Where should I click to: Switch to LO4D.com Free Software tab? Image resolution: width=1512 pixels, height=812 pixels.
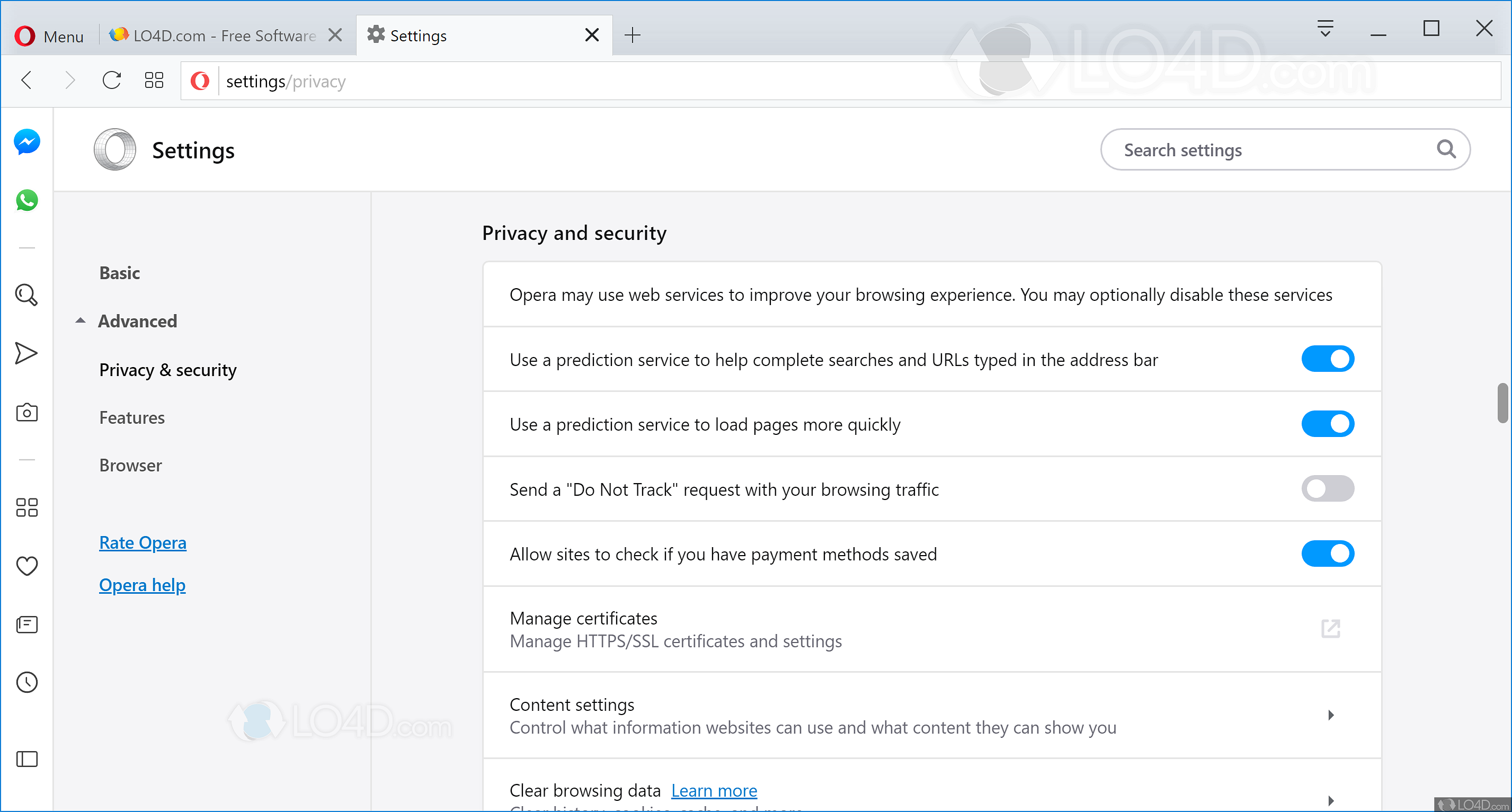click(x=224, y=36)
